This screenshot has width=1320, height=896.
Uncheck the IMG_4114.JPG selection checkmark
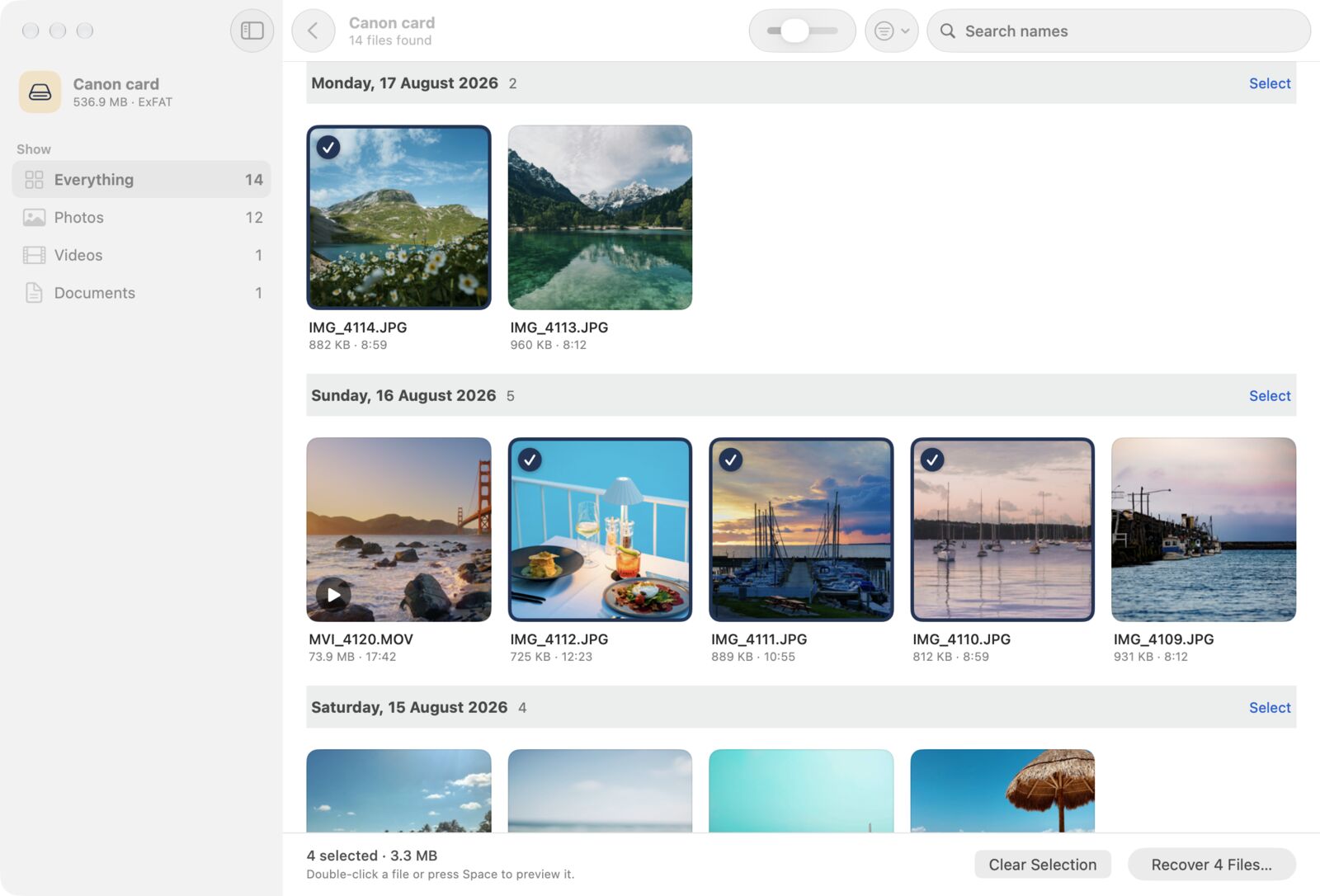[328, 147]
